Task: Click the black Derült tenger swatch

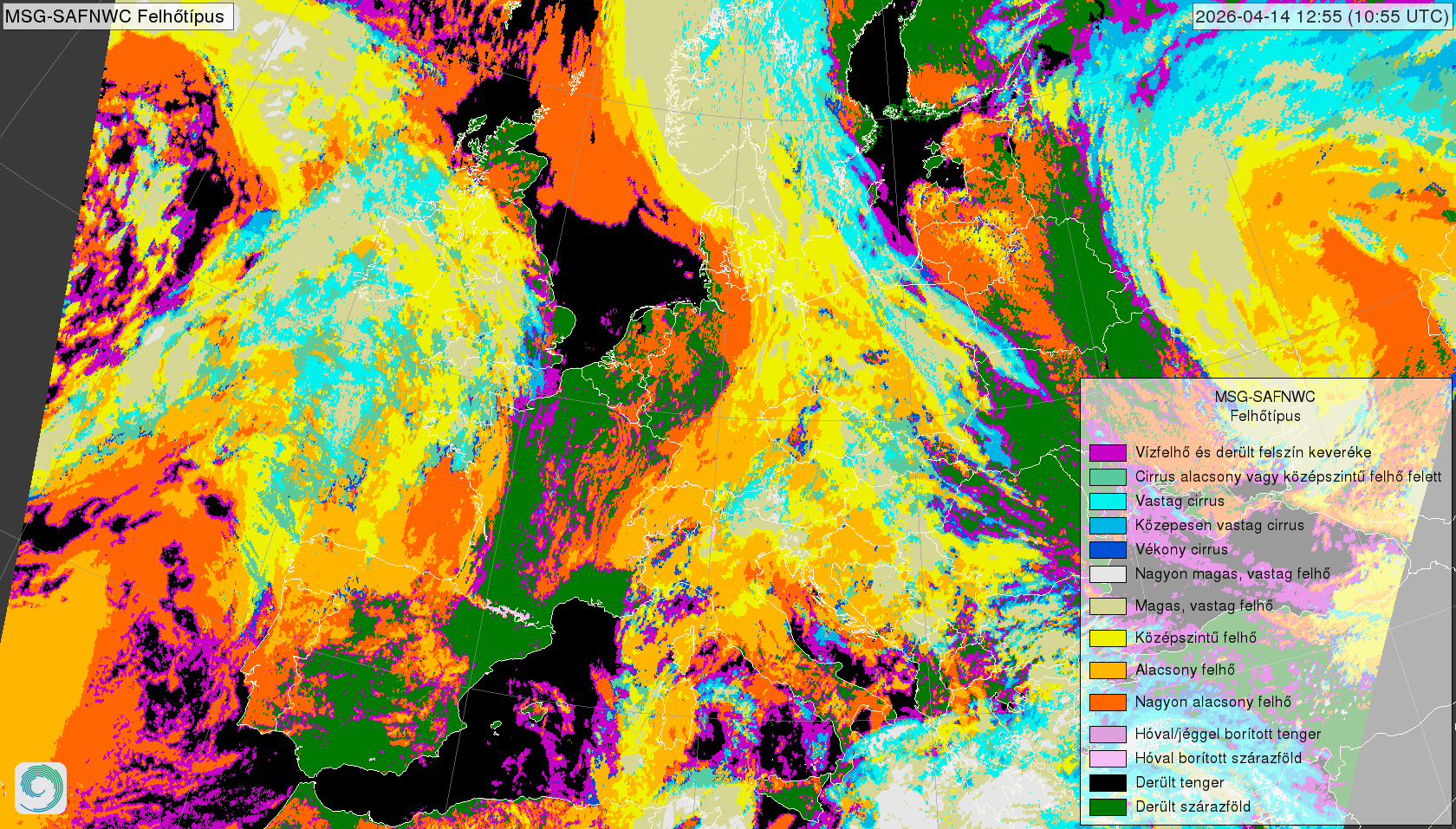Action: click(1108, 782)
